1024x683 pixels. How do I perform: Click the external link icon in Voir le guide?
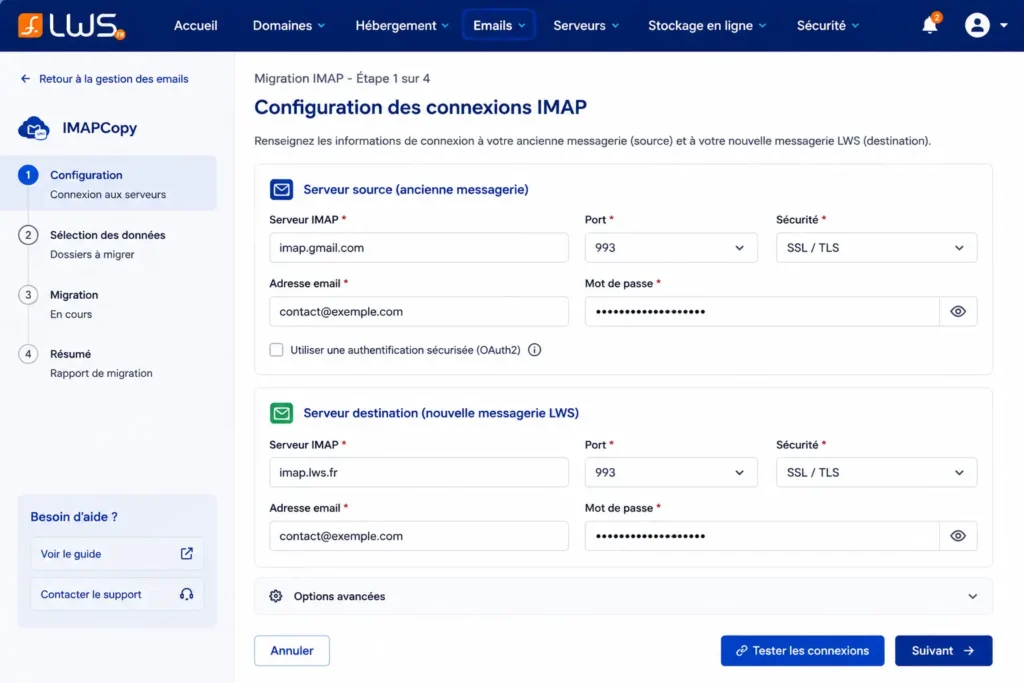[x=187, y=554]
